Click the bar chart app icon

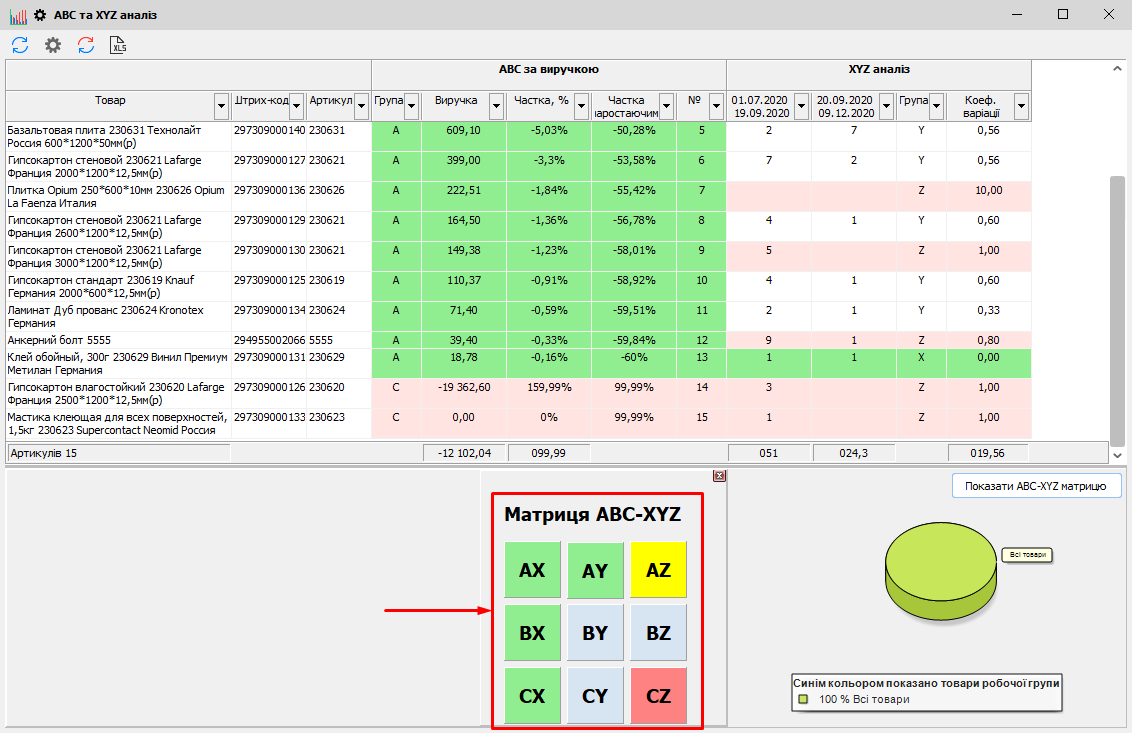click(17, 15)
